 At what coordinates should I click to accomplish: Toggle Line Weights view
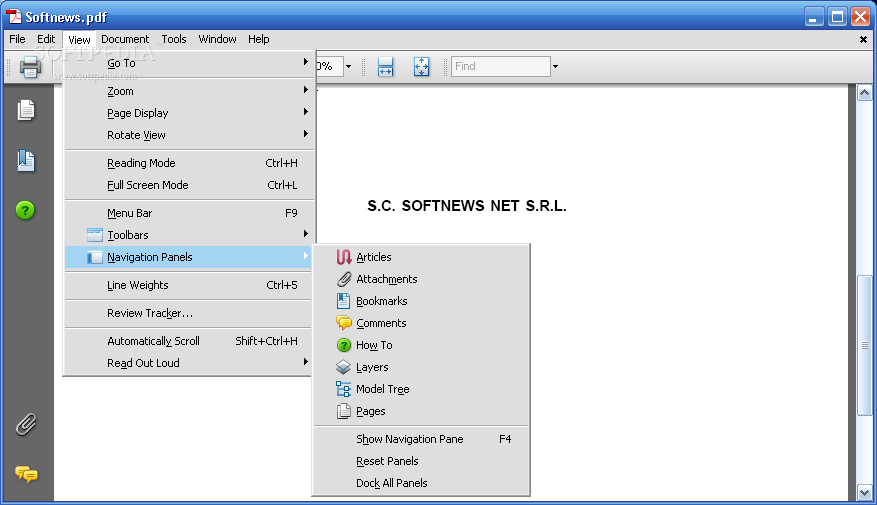pyautogui.click(x=189, y=285)
